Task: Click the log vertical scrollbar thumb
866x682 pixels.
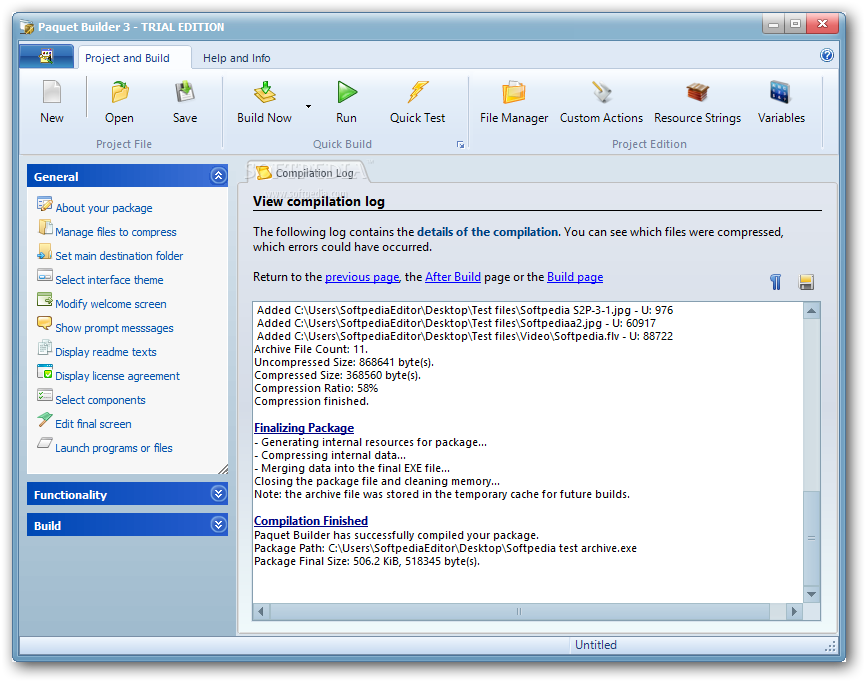Action: pyautogui.click(x=811, y=538)
